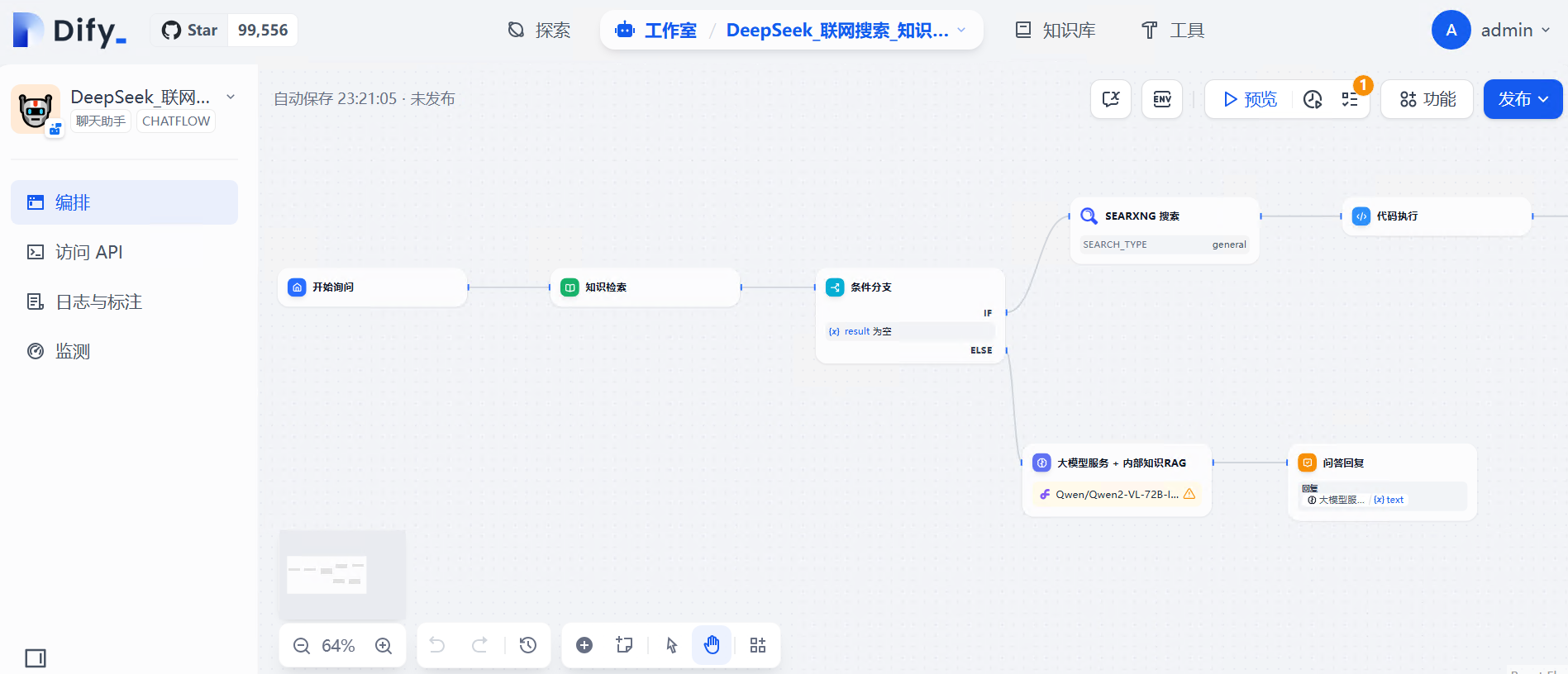The image size is (1568, 674).
Task: Click the DeepSeek robot app icon
Action: point(36,108)
